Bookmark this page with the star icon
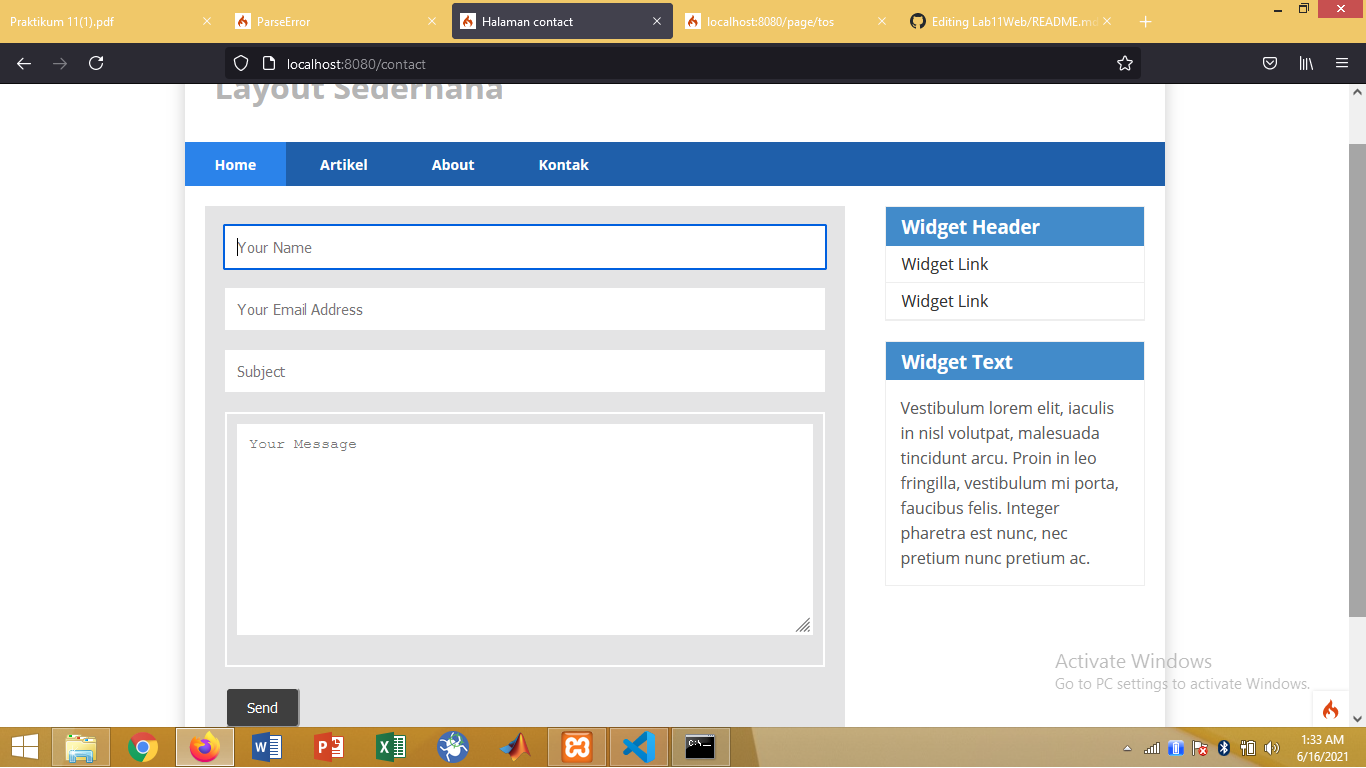The width and height of the screenshot is (1366, 768). coord(1124,62)
